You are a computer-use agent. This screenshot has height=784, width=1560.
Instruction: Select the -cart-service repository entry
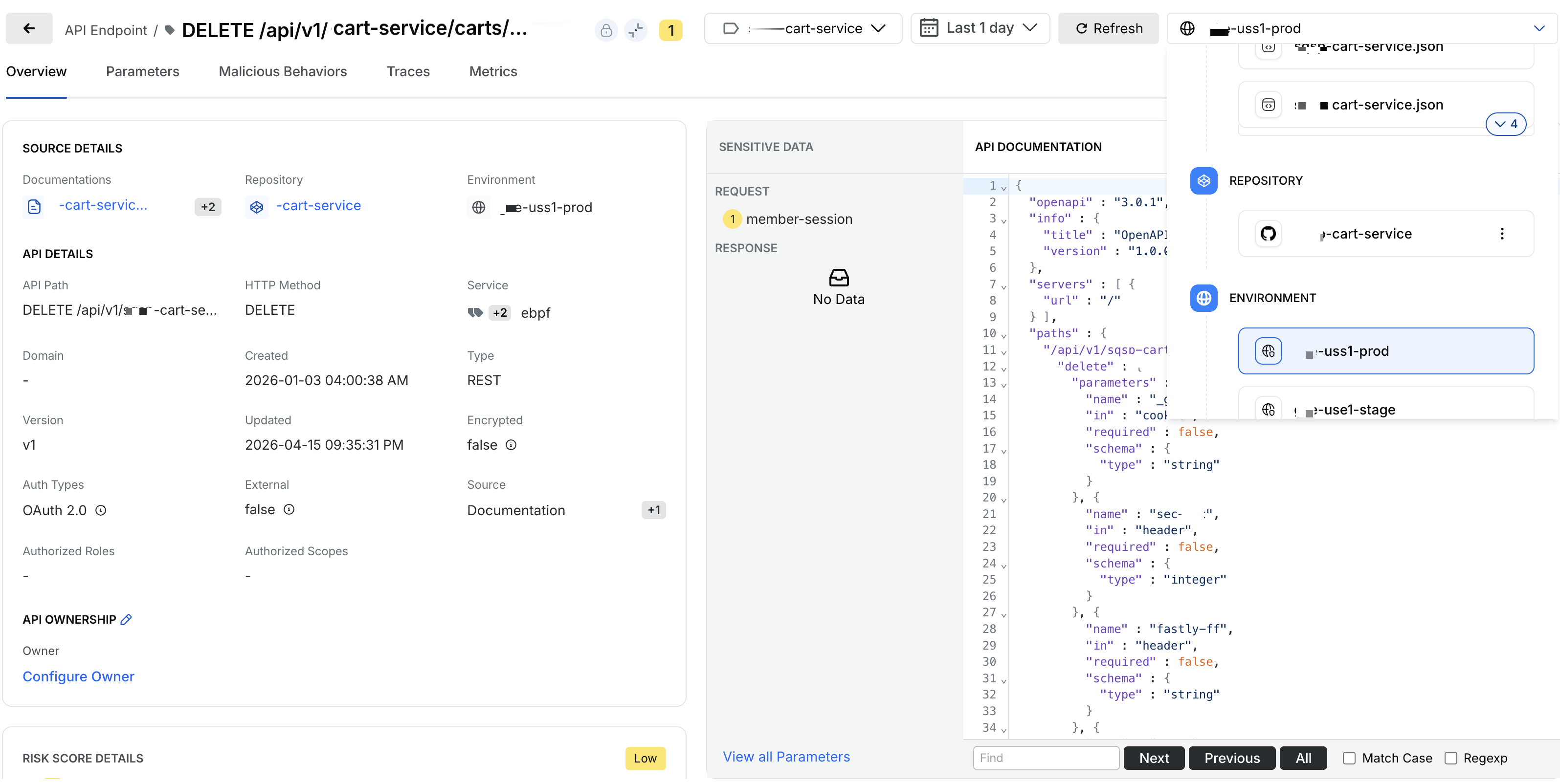(x=1385, y=234)
